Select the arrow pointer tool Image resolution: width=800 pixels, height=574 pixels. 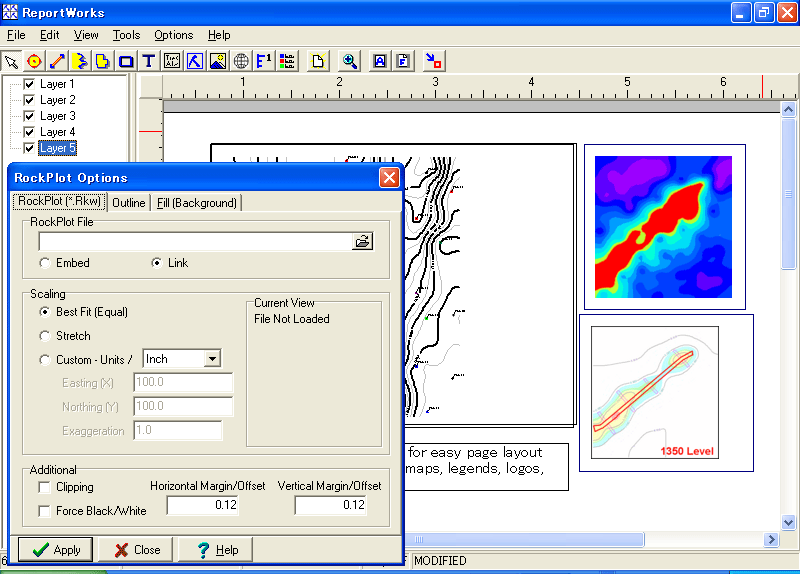point(11,62)
